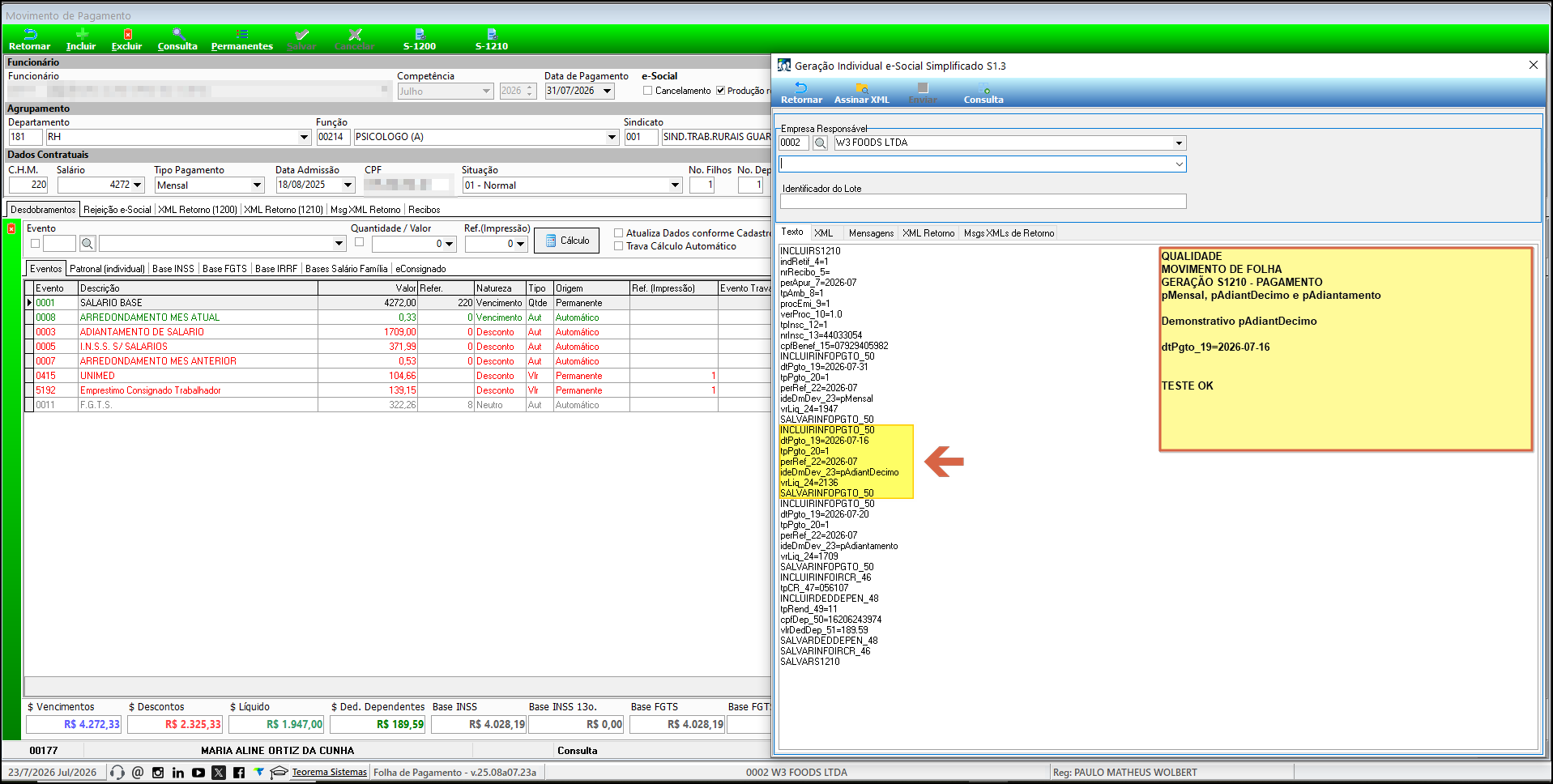Check Trava Cálculo Automático option
Viewport: 1553px width, 784px height.
click(x=618, y=246)
